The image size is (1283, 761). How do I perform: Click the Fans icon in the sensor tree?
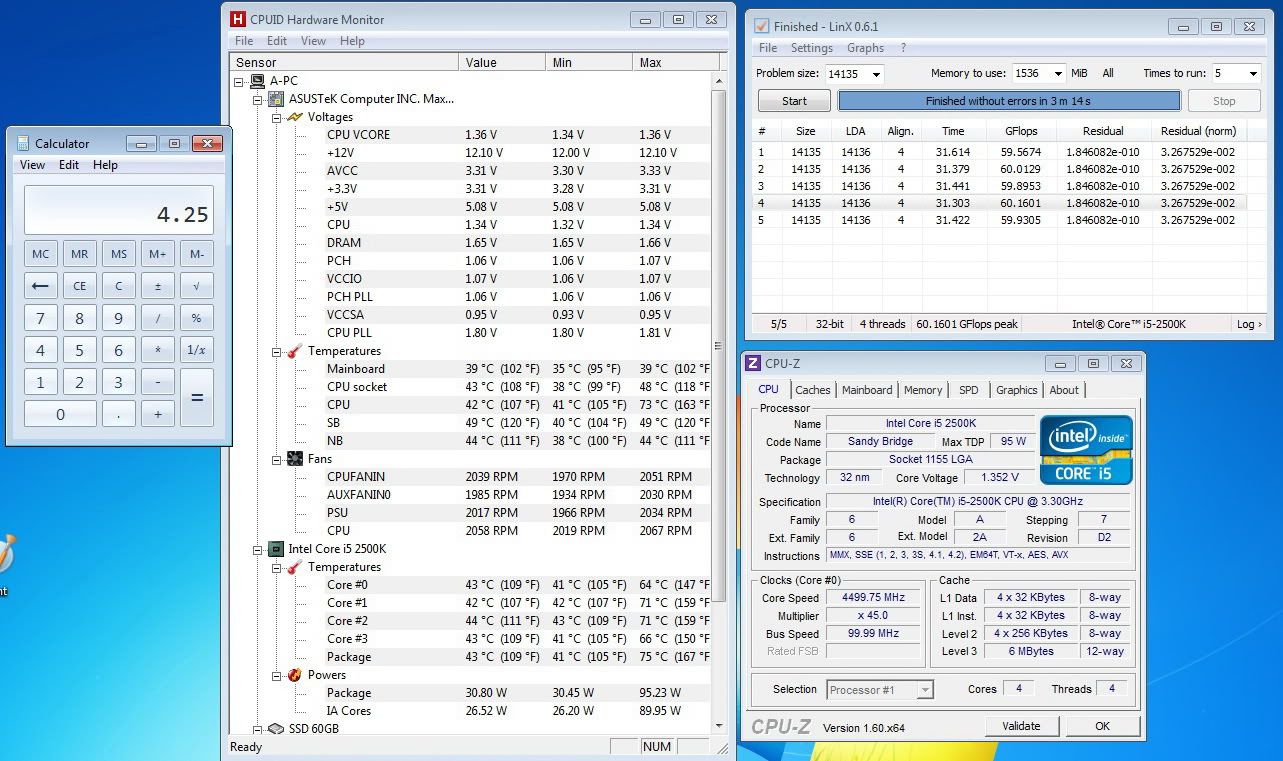(x=294, y=459)
